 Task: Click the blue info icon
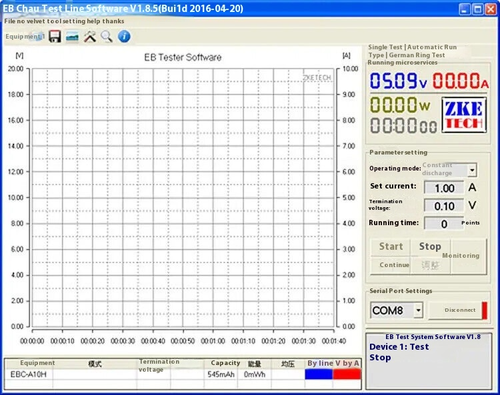124,36
